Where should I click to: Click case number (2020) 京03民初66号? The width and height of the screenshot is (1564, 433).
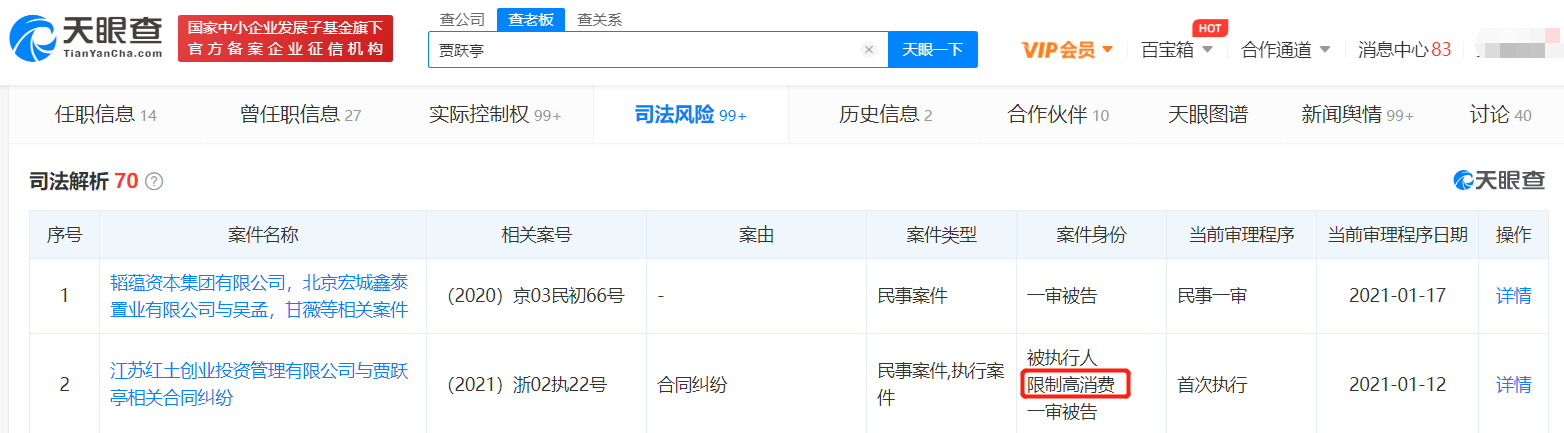point(535,296)
